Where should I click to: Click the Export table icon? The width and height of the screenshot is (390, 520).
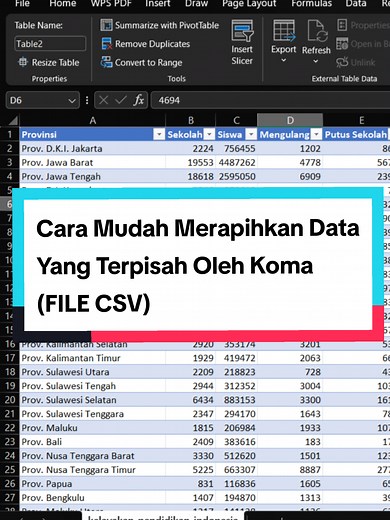284,31
